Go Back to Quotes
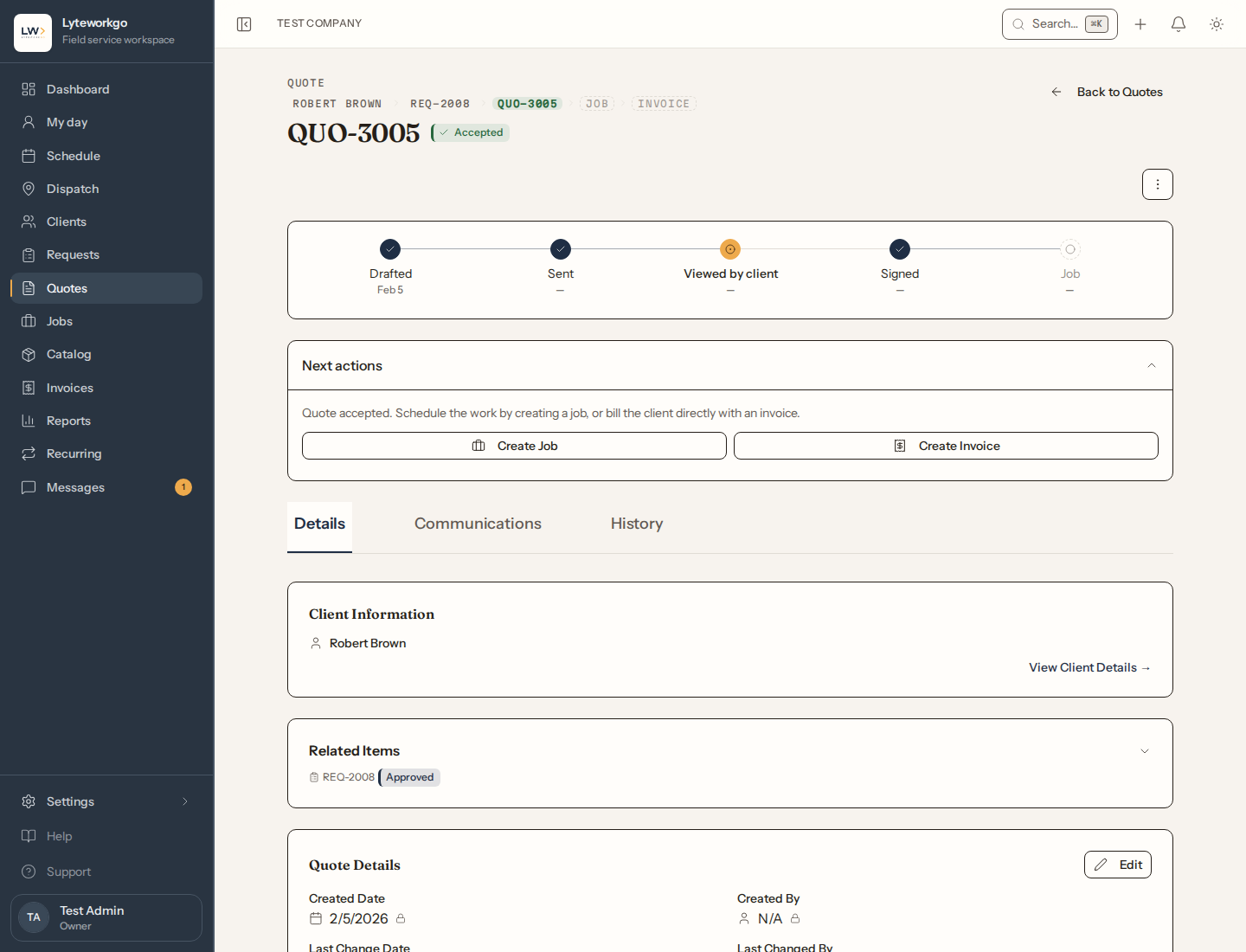Image resolution: width=1246 pixels, height=952 pixels. click(1107, 92)
